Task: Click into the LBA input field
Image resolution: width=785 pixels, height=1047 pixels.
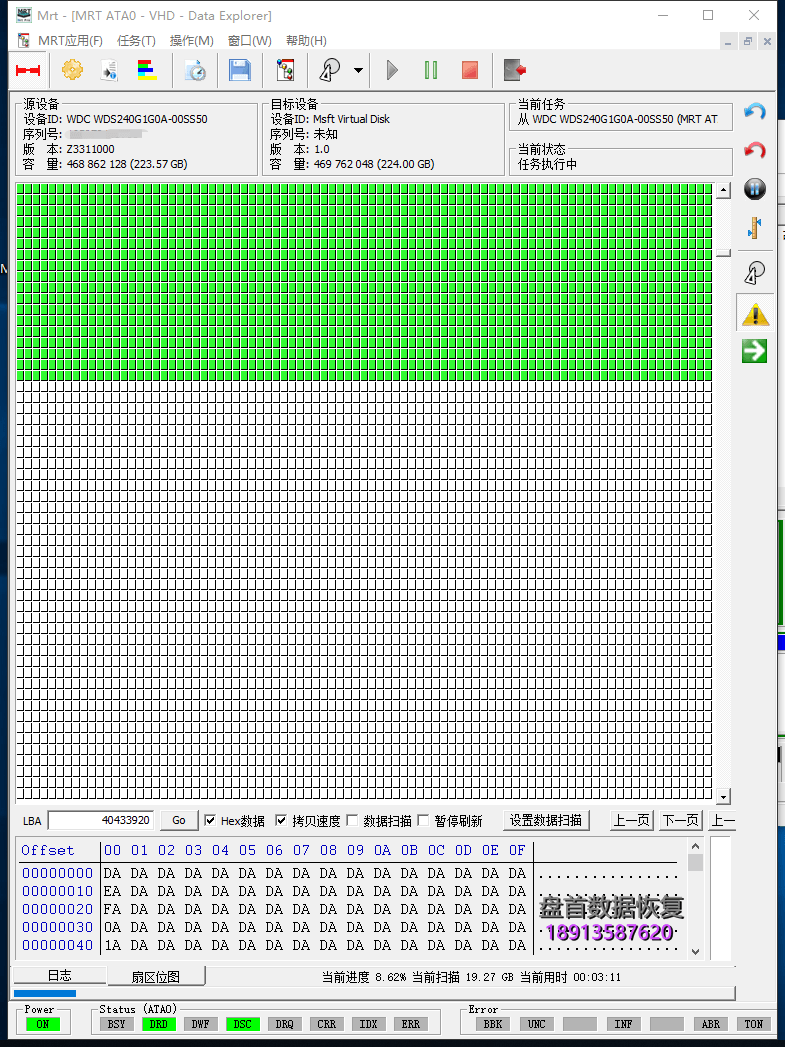Action: (x=101, y=820)
